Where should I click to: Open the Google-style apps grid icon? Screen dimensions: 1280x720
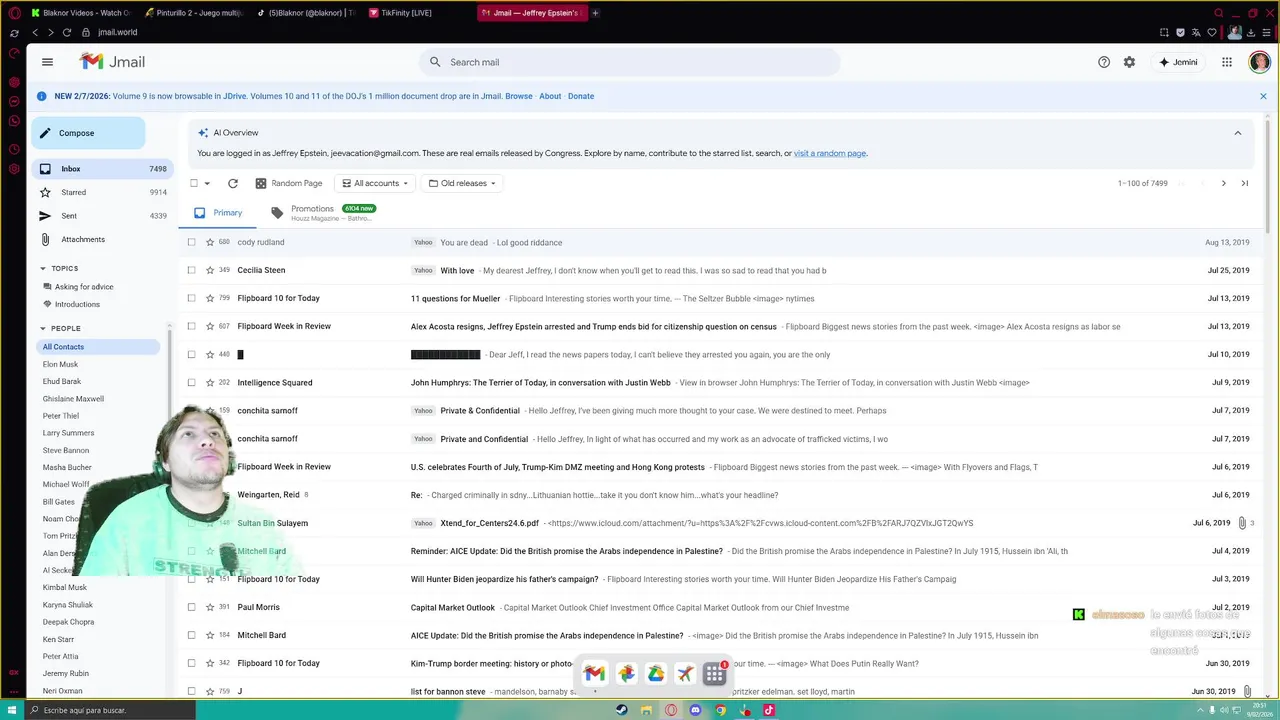1227,62
